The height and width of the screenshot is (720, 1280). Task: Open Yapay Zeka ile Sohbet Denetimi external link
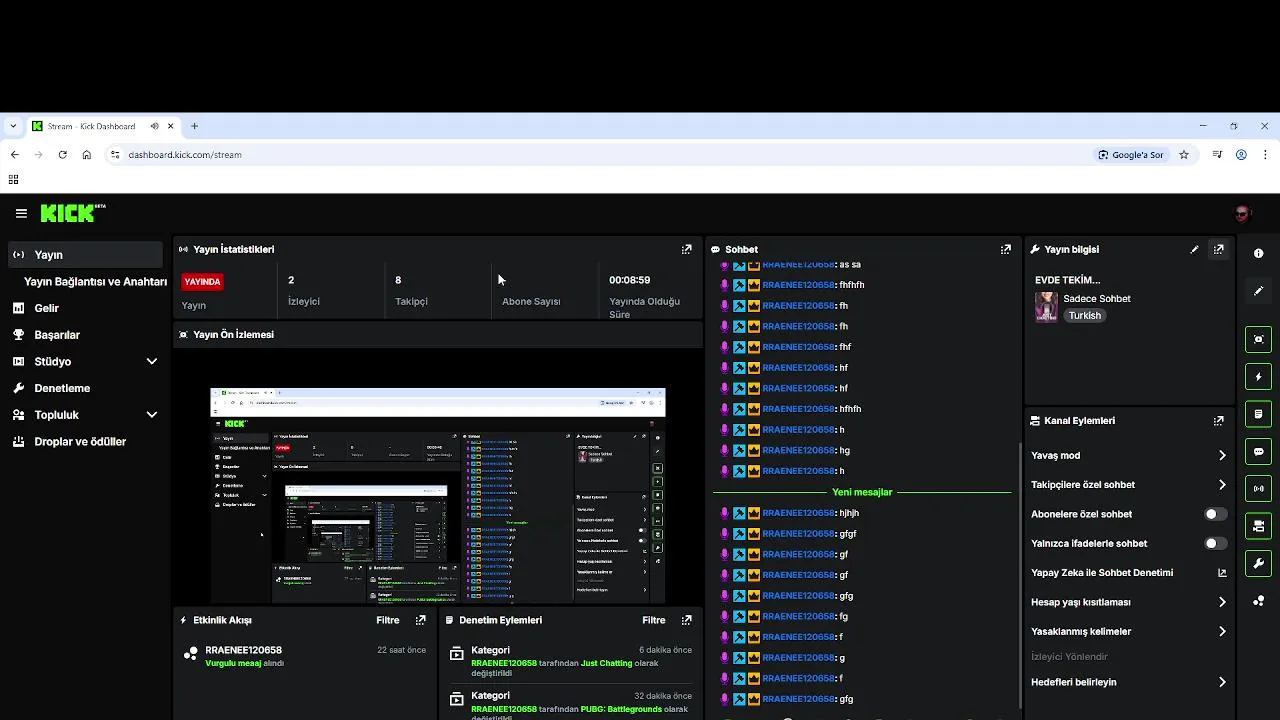click(1222, 573)
